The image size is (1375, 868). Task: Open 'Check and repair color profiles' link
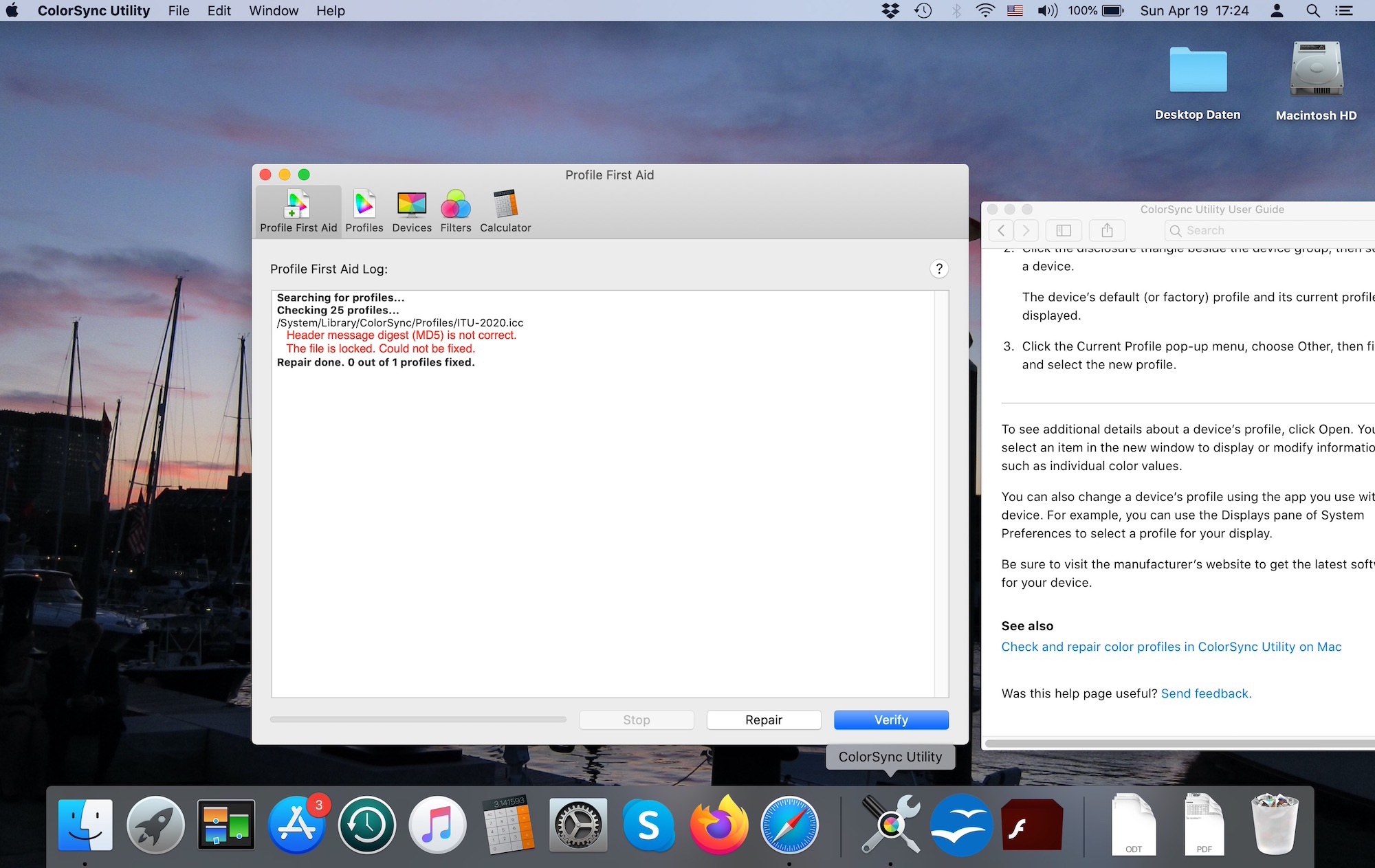coord(1171,647)
